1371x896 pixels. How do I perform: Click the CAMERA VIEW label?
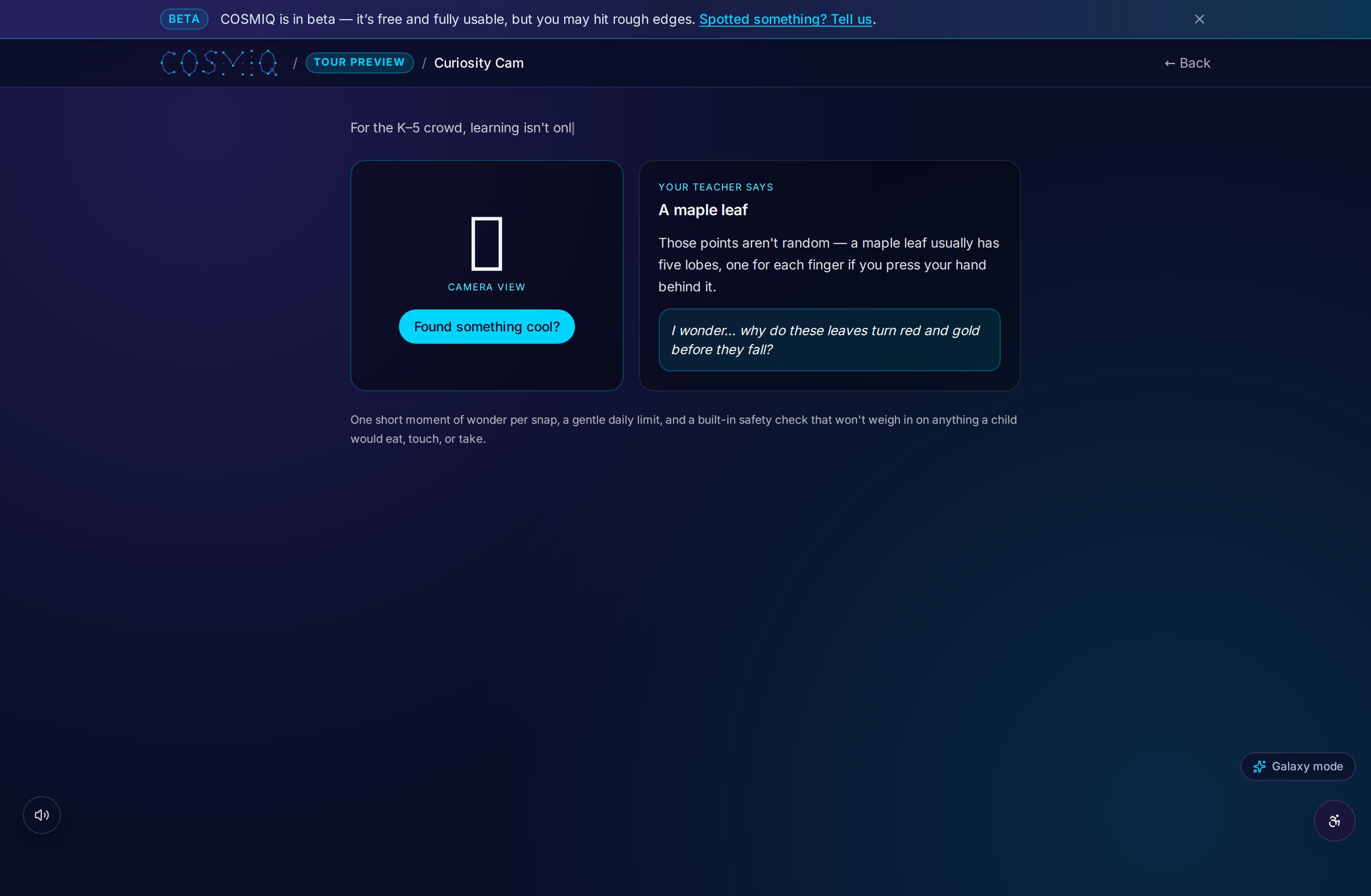(x=487, y=287)
